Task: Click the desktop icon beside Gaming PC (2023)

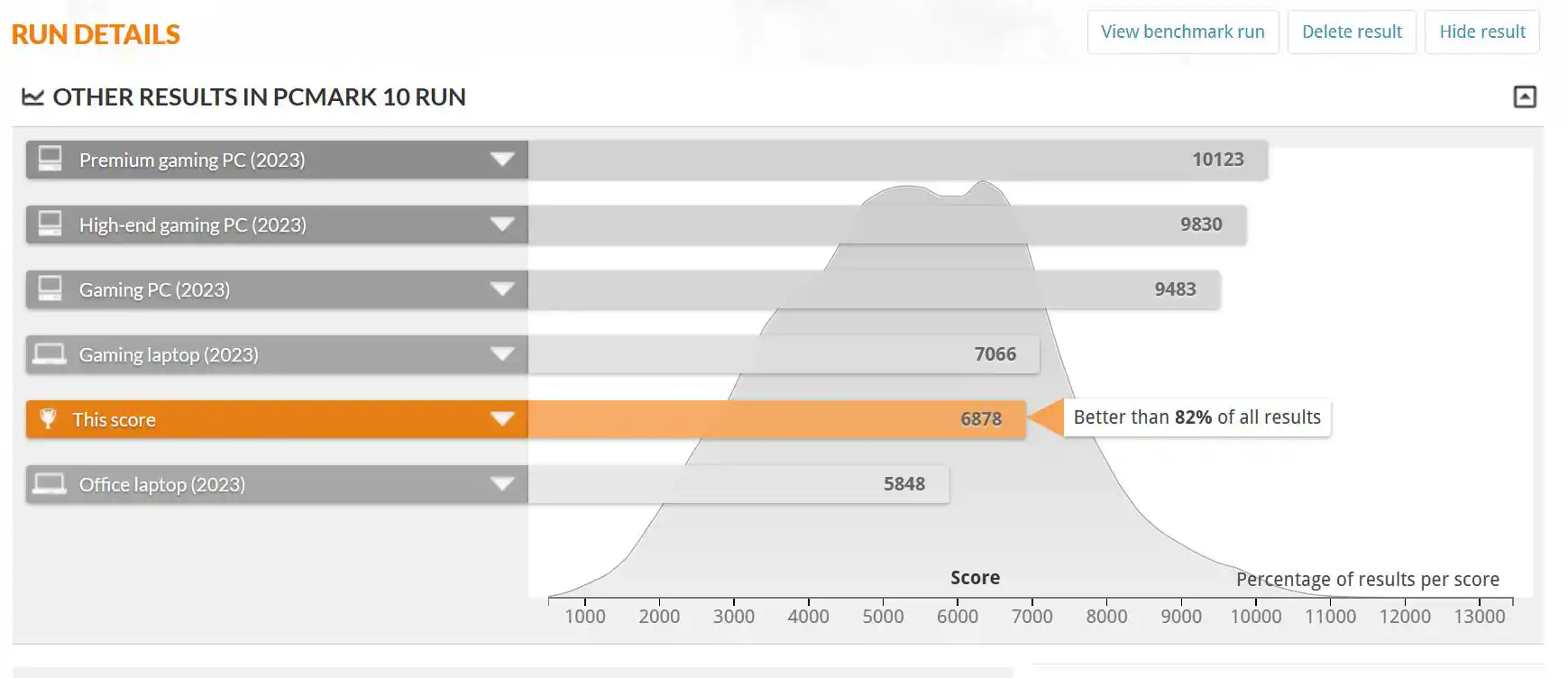Action: tap(50, 289)
